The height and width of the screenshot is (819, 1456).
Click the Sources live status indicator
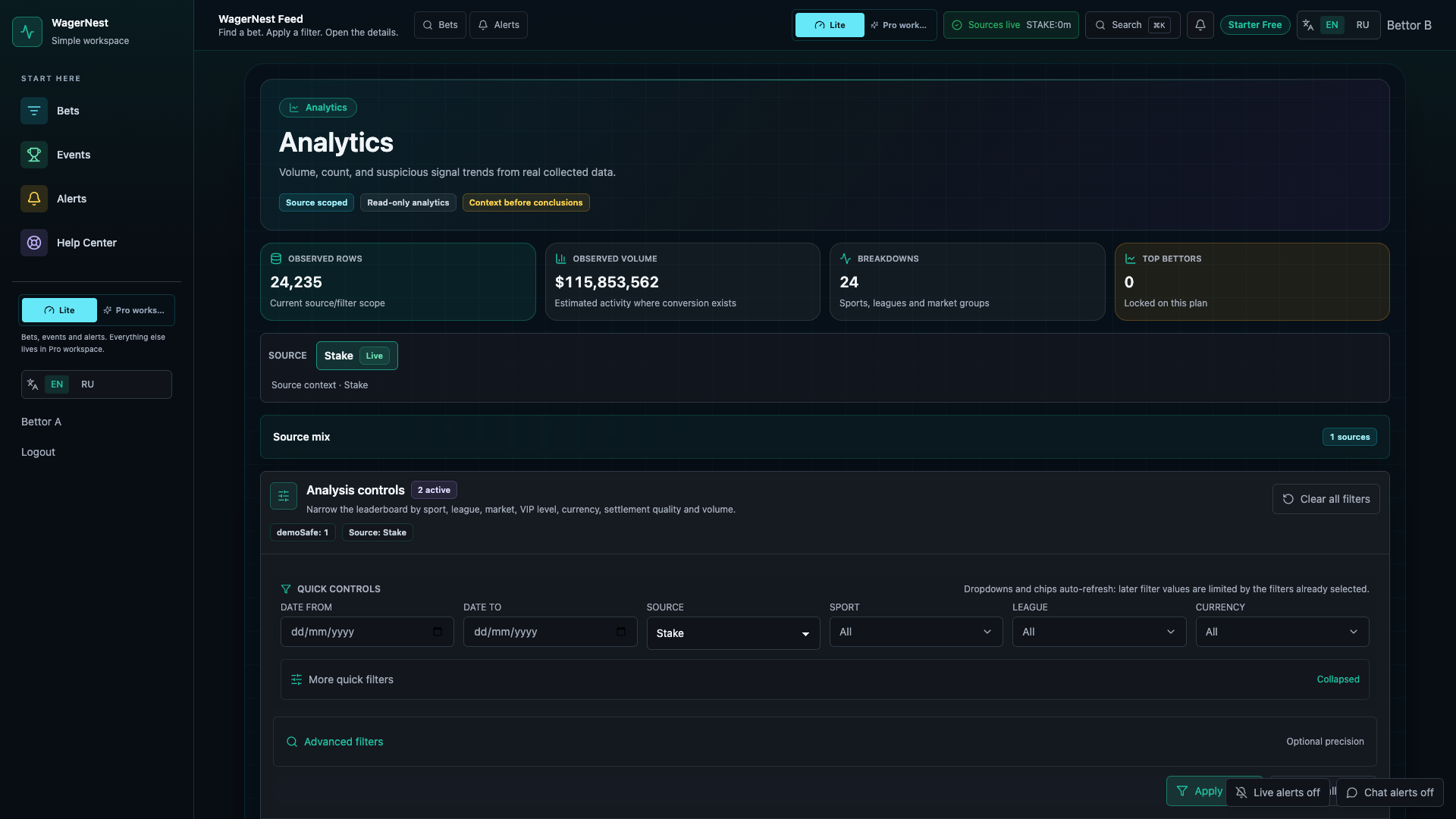tap(1011, 25)
